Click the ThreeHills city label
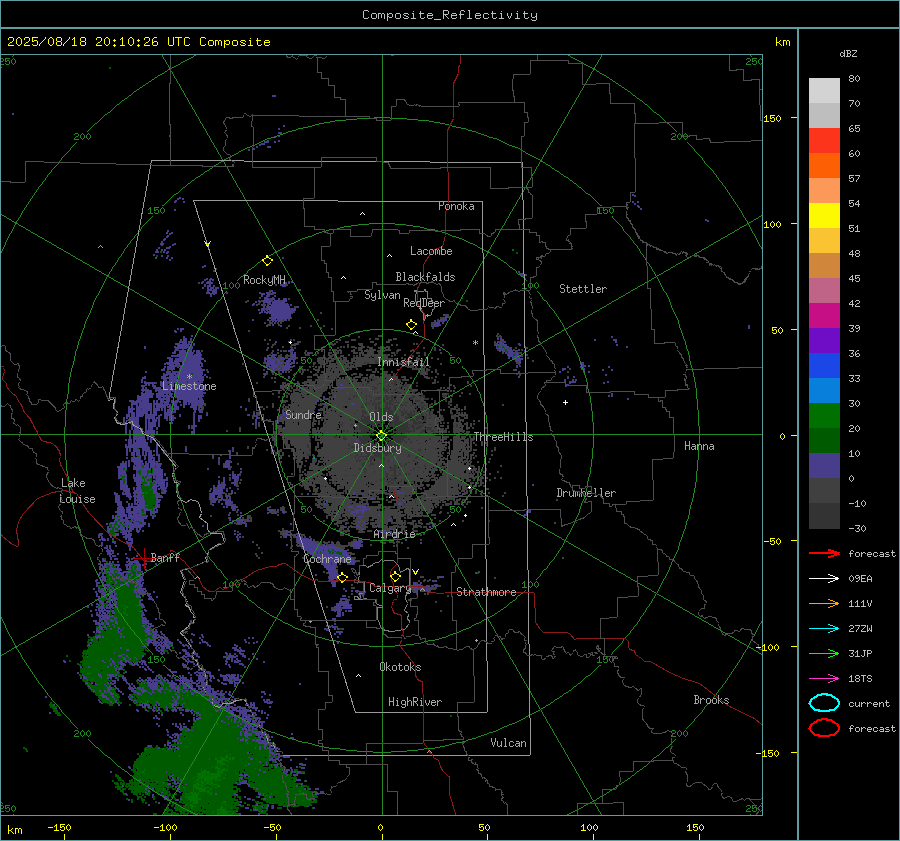 [503, 437]
